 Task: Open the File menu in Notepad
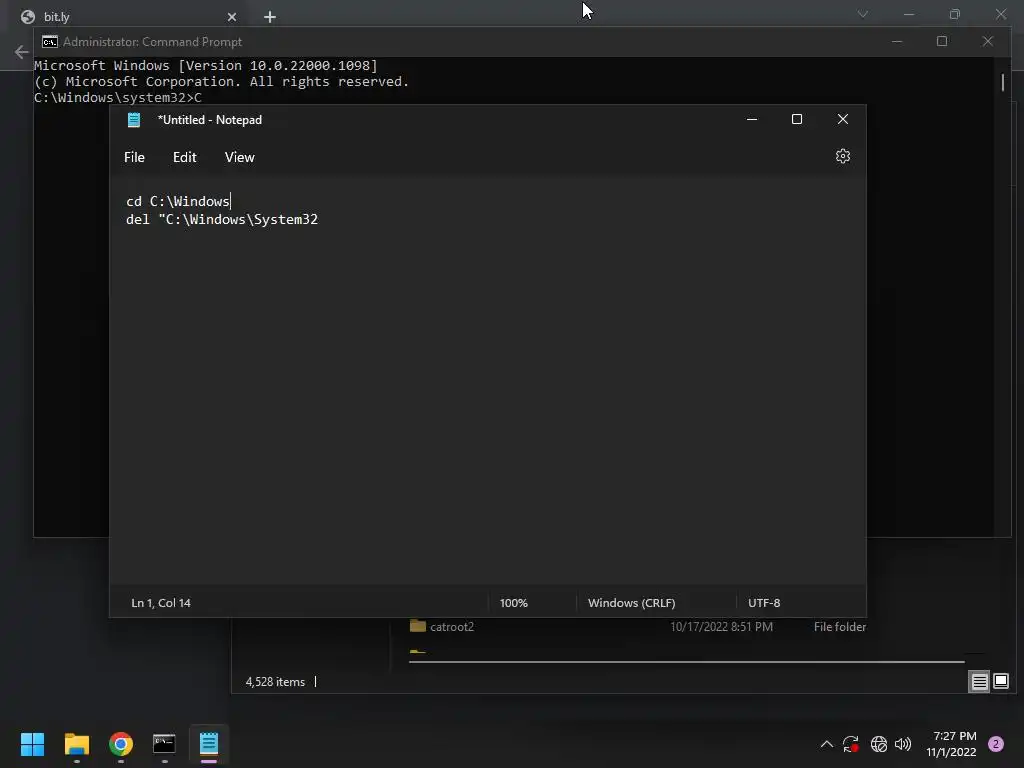point(135,157)
